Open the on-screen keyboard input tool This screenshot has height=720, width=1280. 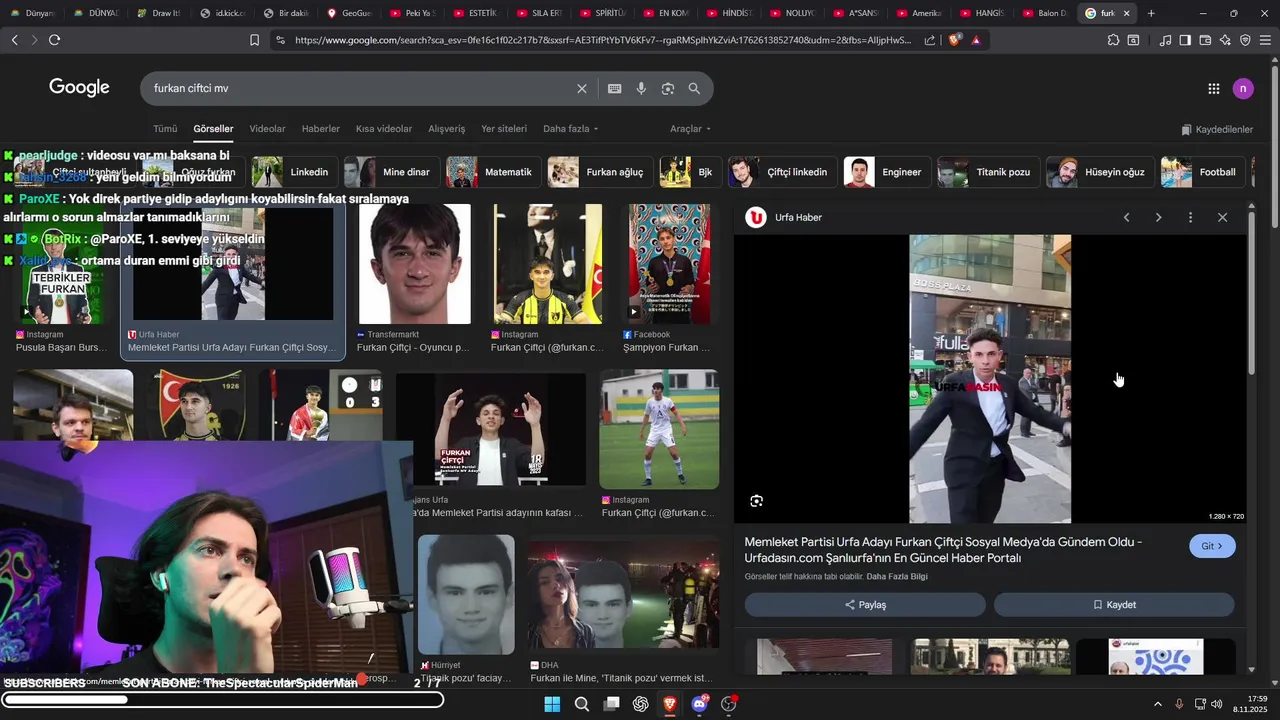[615, 88]
